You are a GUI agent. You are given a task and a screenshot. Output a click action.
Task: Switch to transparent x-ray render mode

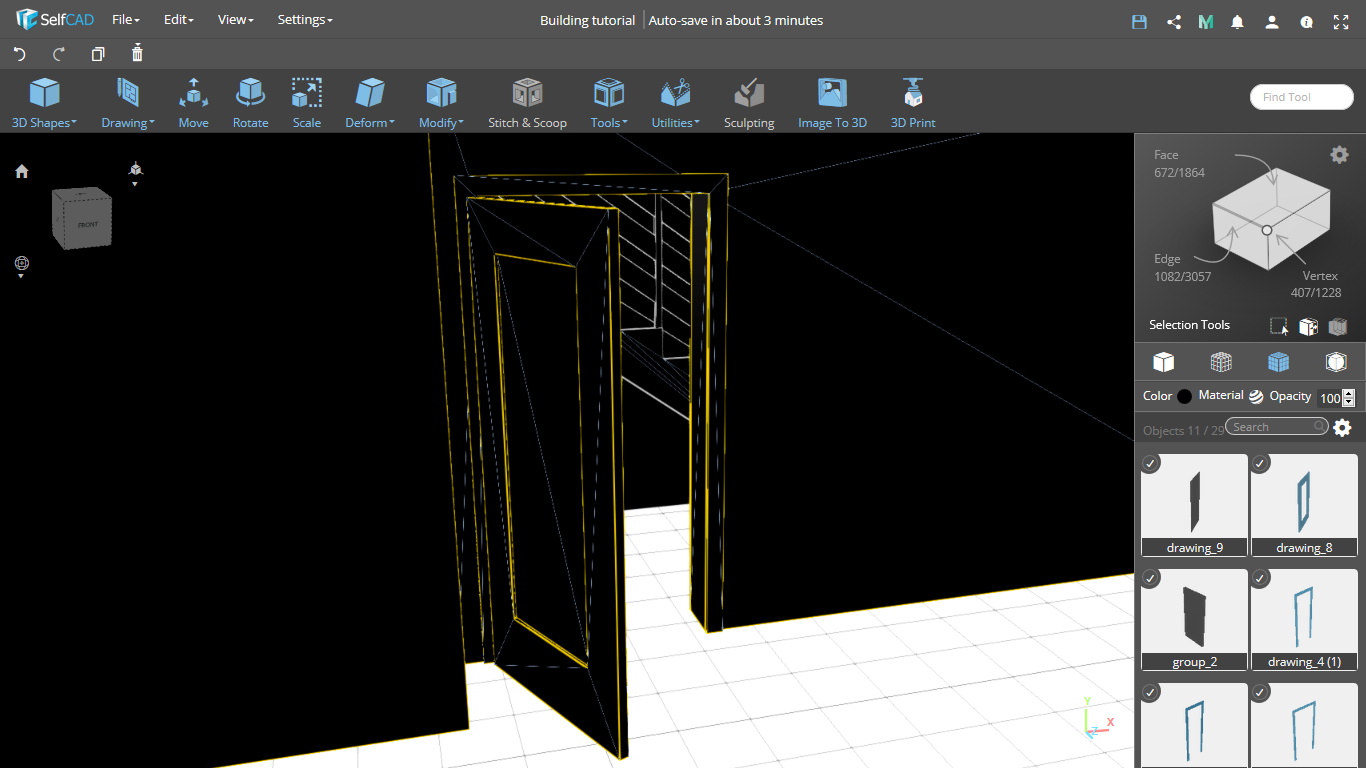[x=1336, y=362]
